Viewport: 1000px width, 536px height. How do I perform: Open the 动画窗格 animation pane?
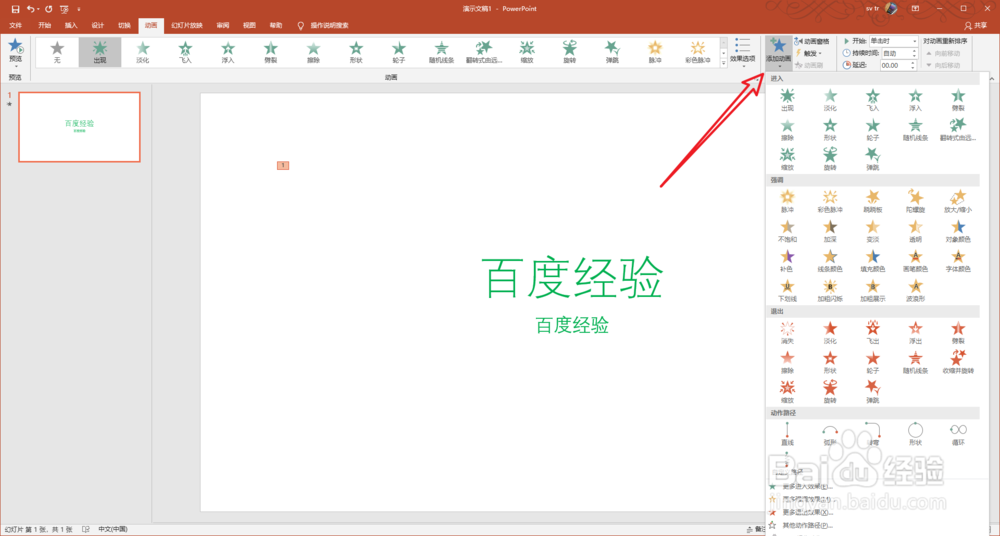(812, 41)
